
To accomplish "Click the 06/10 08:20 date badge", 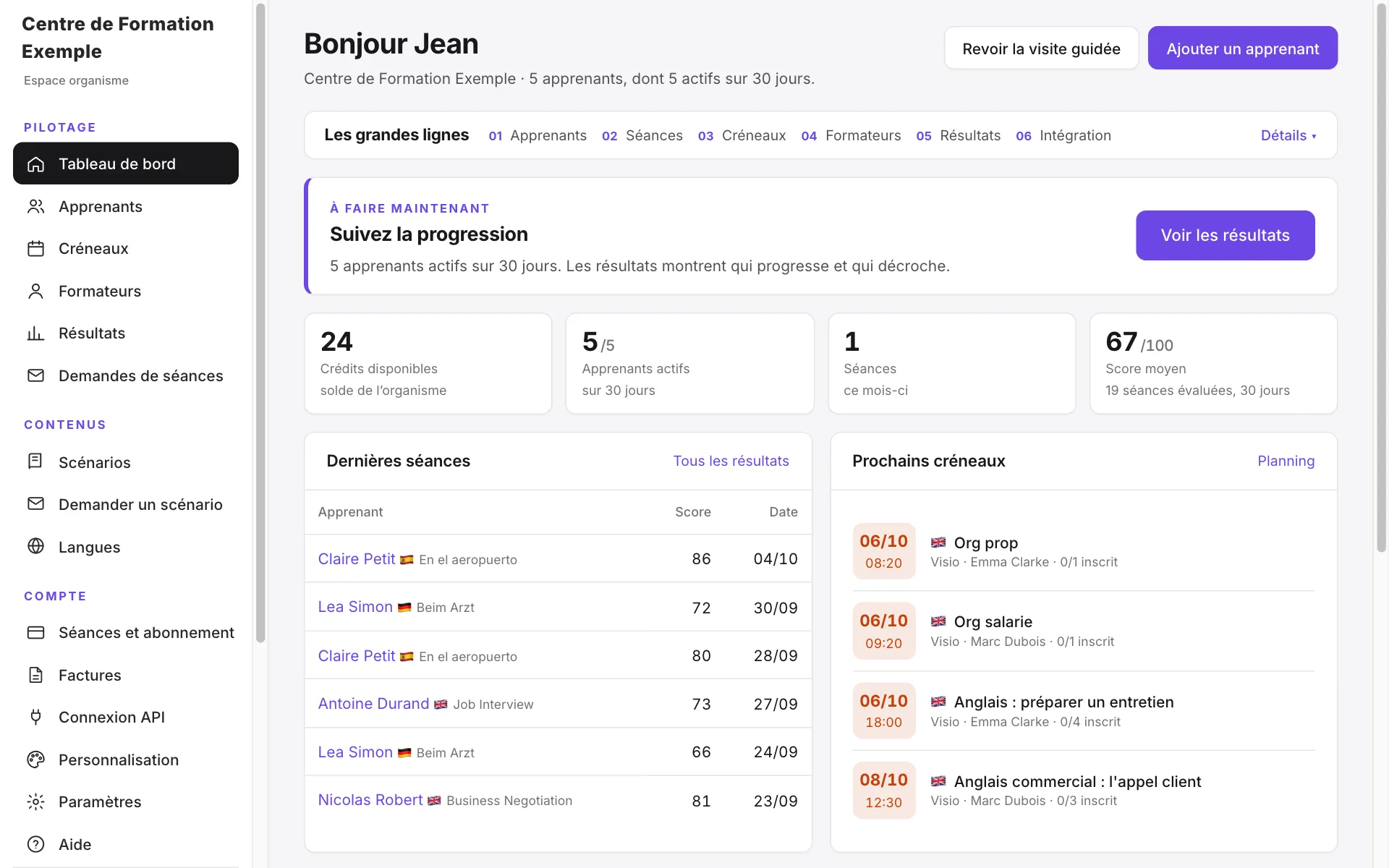I will click(883, 551).
